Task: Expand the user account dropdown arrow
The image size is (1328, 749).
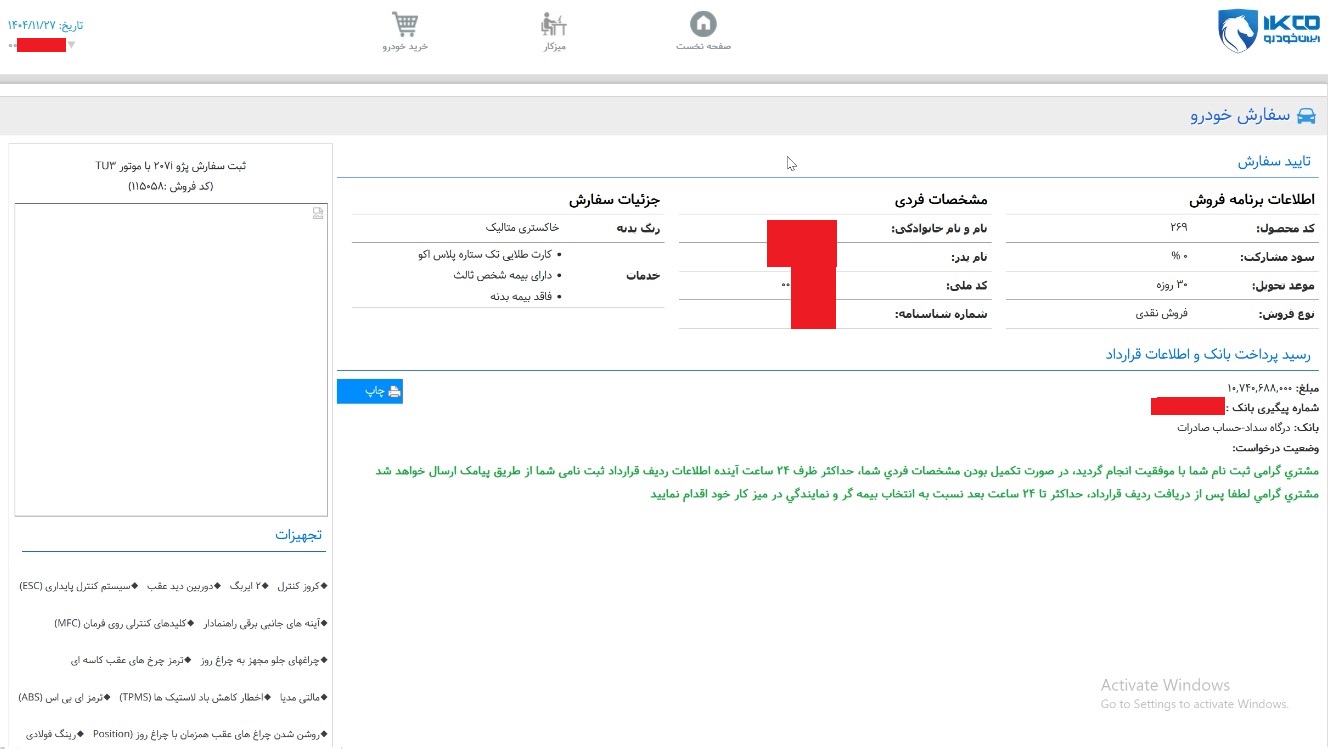Action: (x=71, y=45)
